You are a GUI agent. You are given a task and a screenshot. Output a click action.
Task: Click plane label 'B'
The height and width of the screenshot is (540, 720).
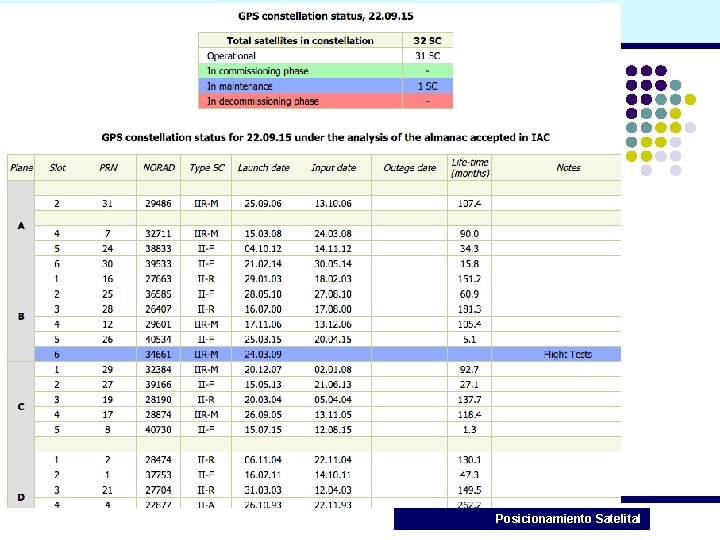(21, 316)
